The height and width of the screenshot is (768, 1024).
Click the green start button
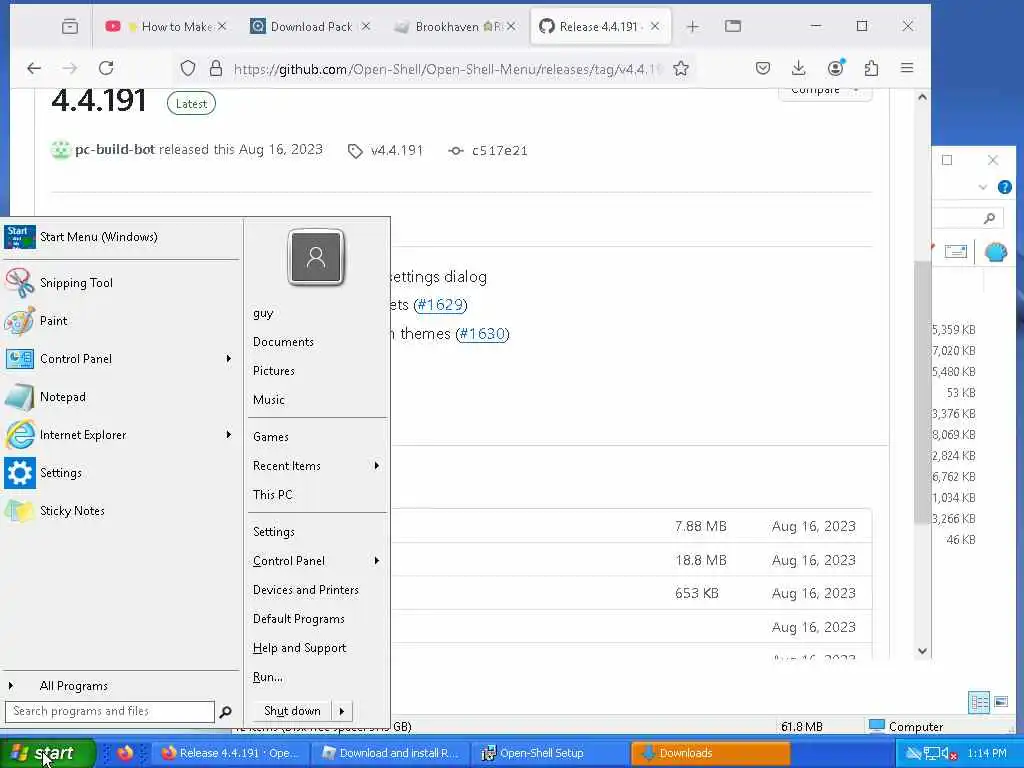47,754
